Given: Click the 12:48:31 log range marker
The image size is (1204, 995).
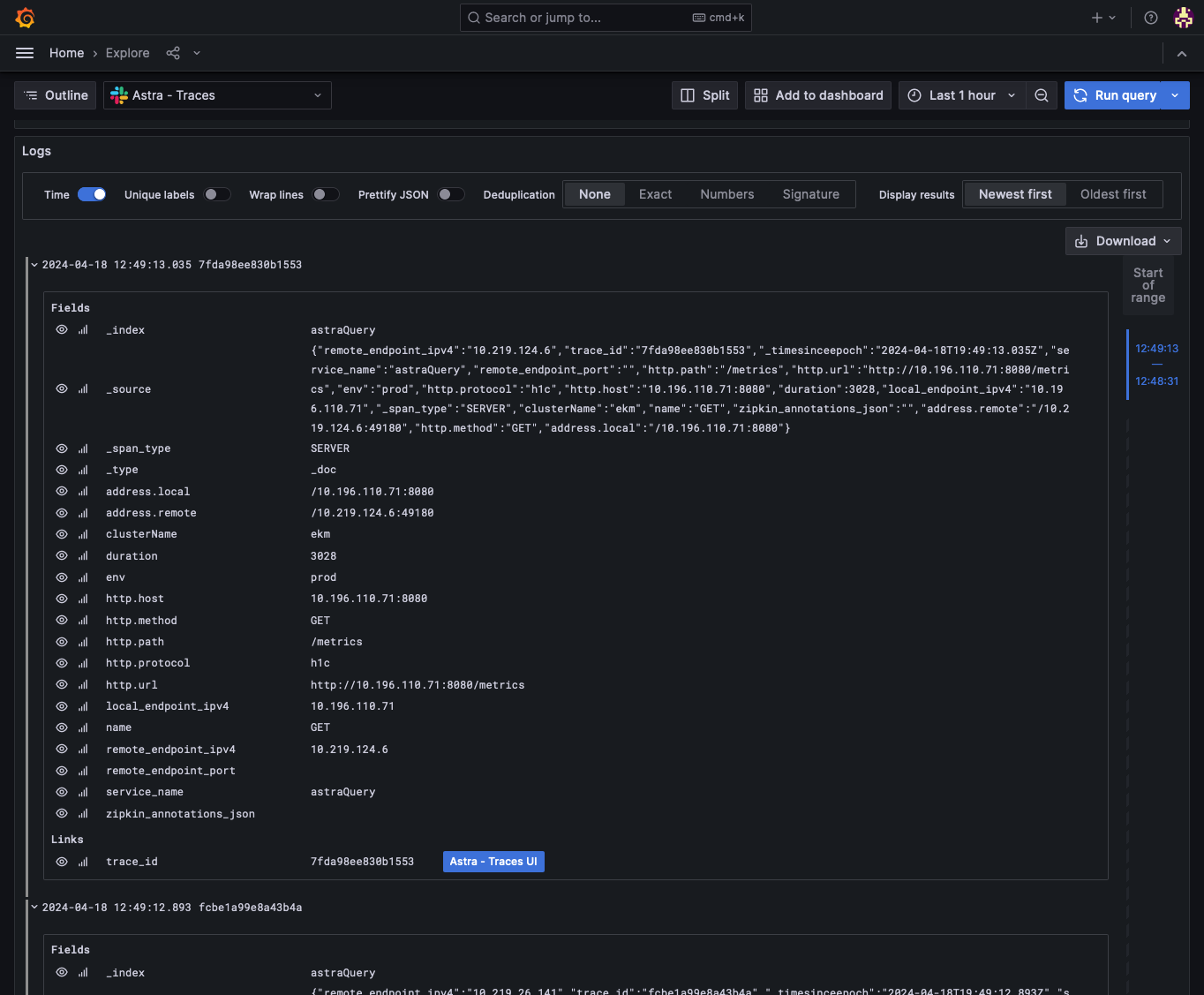Looking at the screenshot, I should coord(1156,381).
